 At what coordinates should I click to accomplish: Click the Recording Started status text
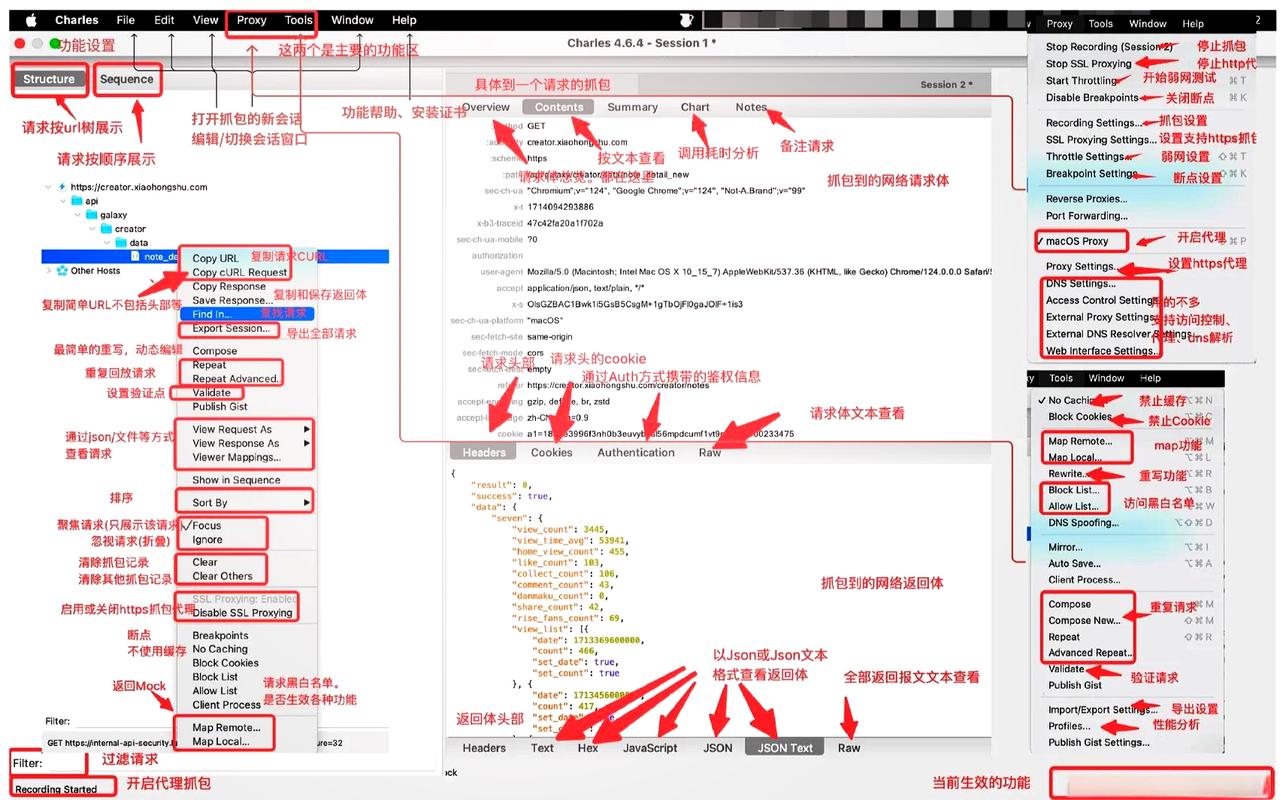point(56,789)
